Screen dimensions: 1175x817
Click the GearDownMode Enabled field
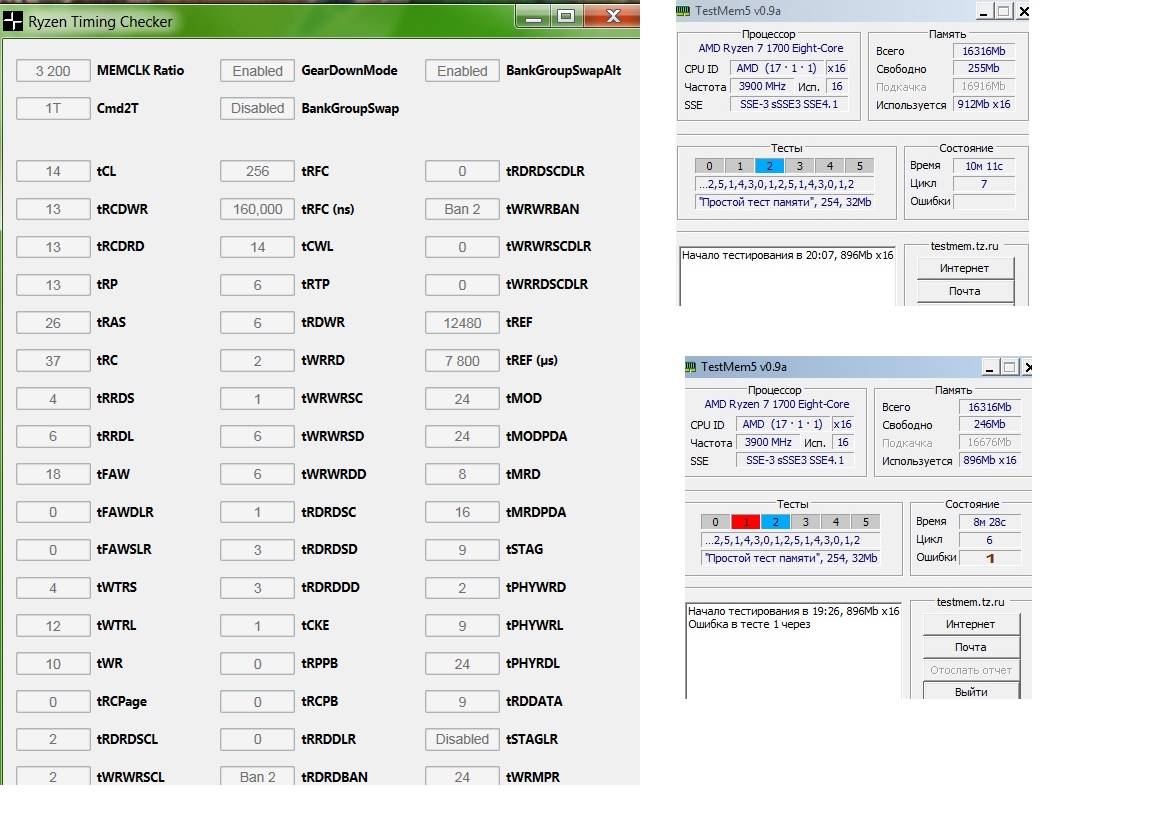(257, 70)
